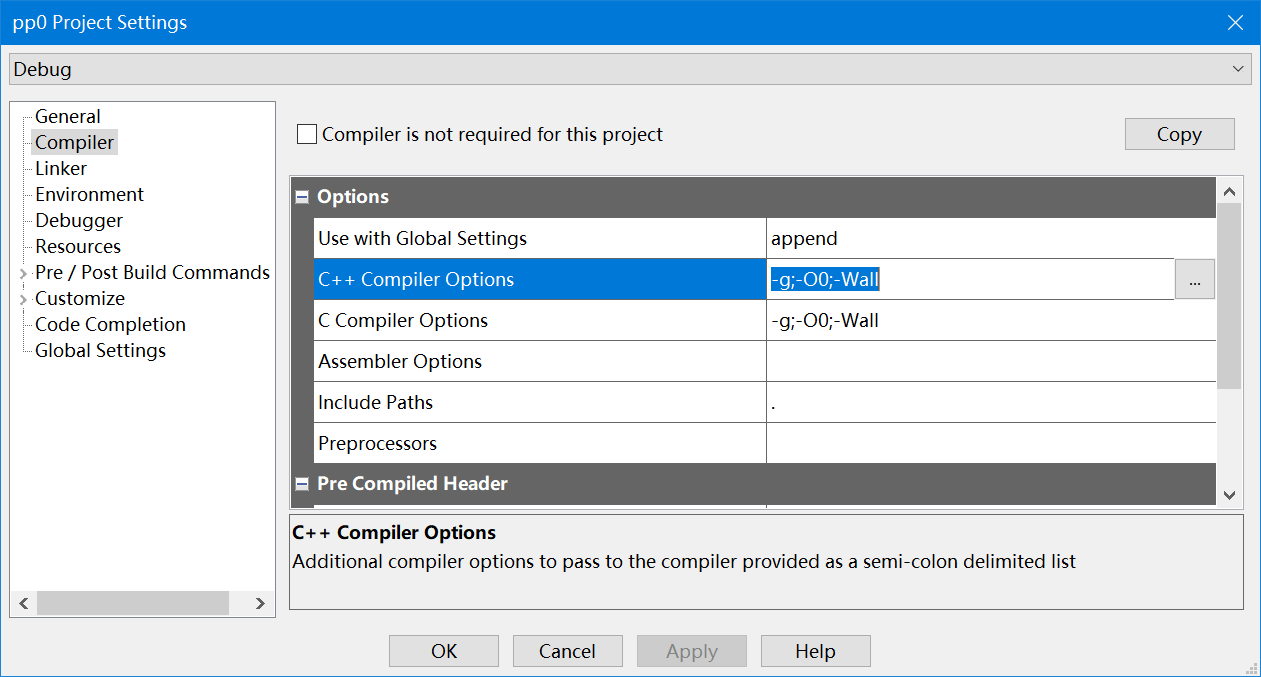The width and height of the screenshot is (1261, 677).
Task: Collapse the Options section
Action: pyautogui.click(x=302, y=197)
